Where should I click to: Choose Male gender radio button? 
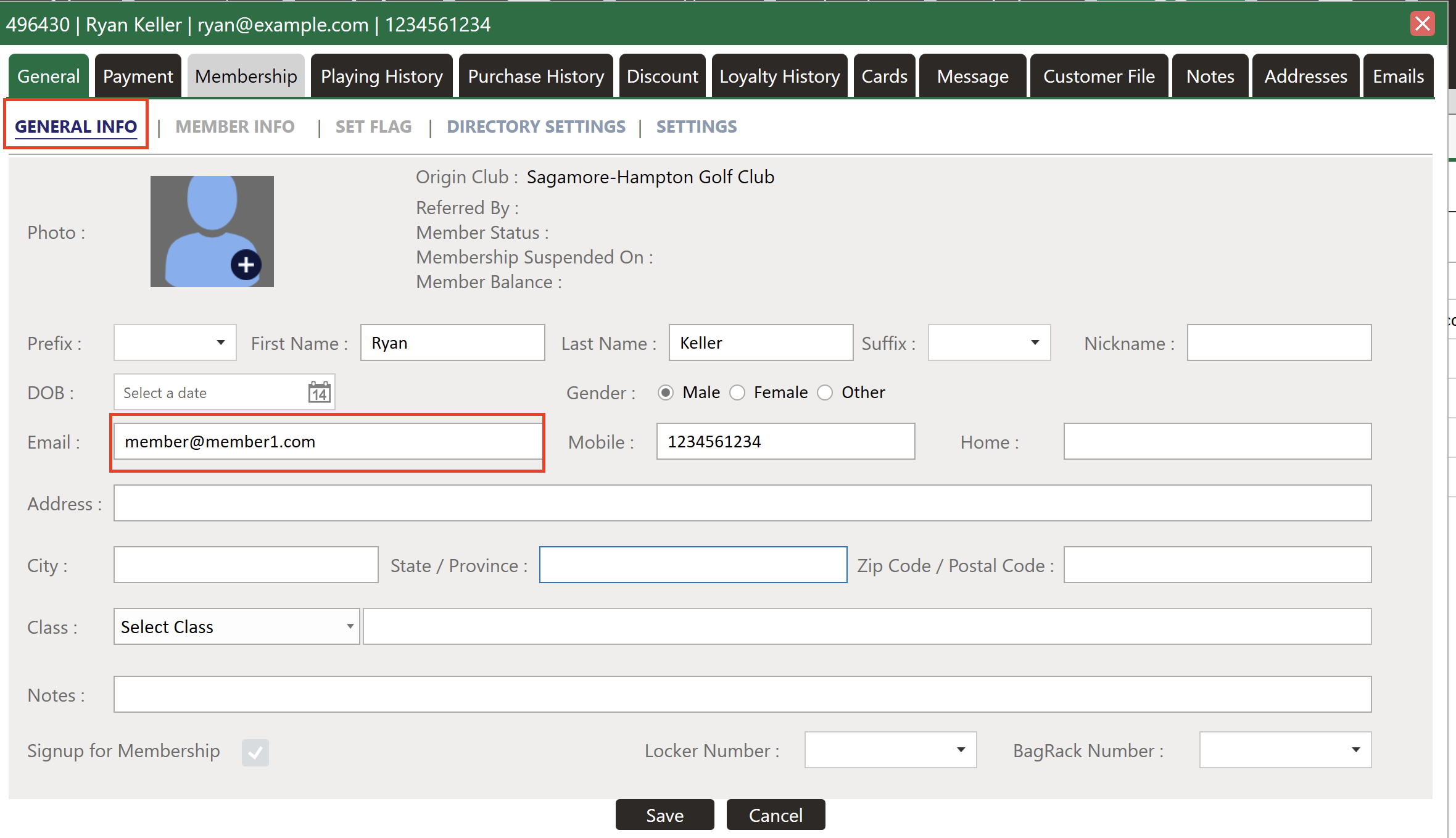[x=665, y=392]
